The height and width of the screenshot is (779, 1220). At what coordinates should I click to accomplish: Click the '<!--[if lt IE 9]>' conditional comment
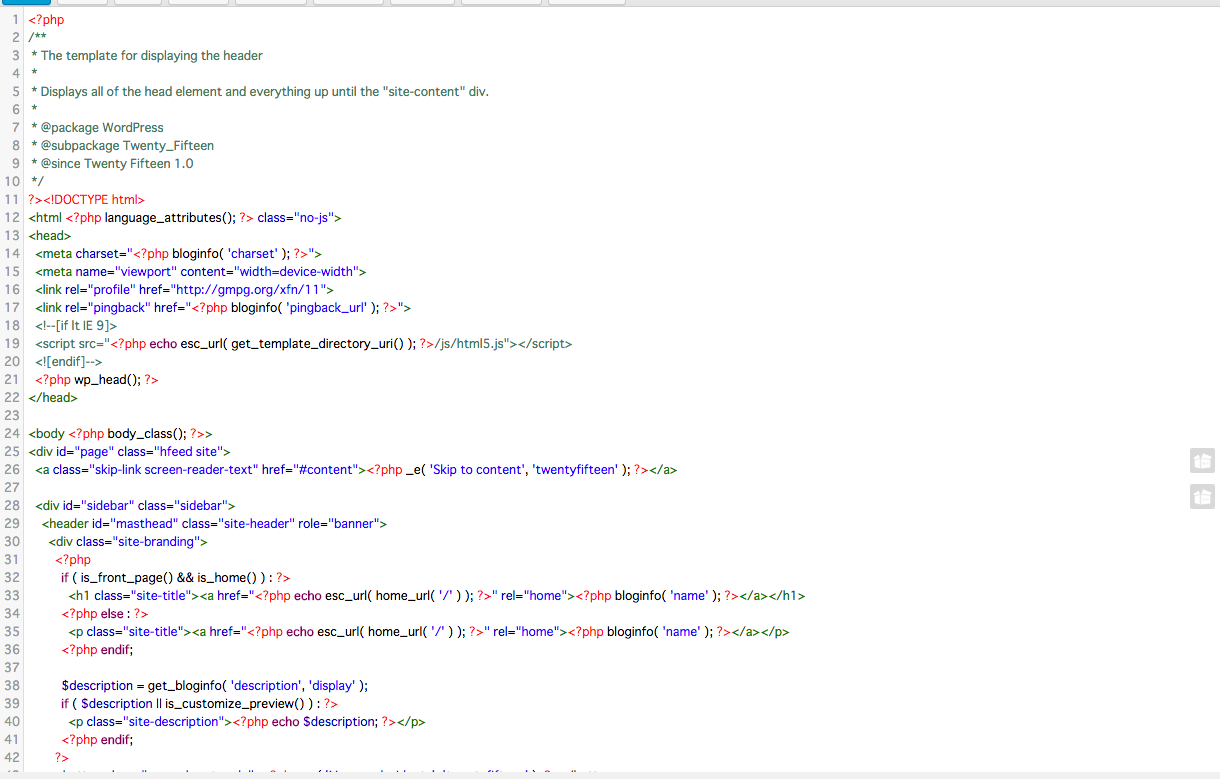coord(76,326)
